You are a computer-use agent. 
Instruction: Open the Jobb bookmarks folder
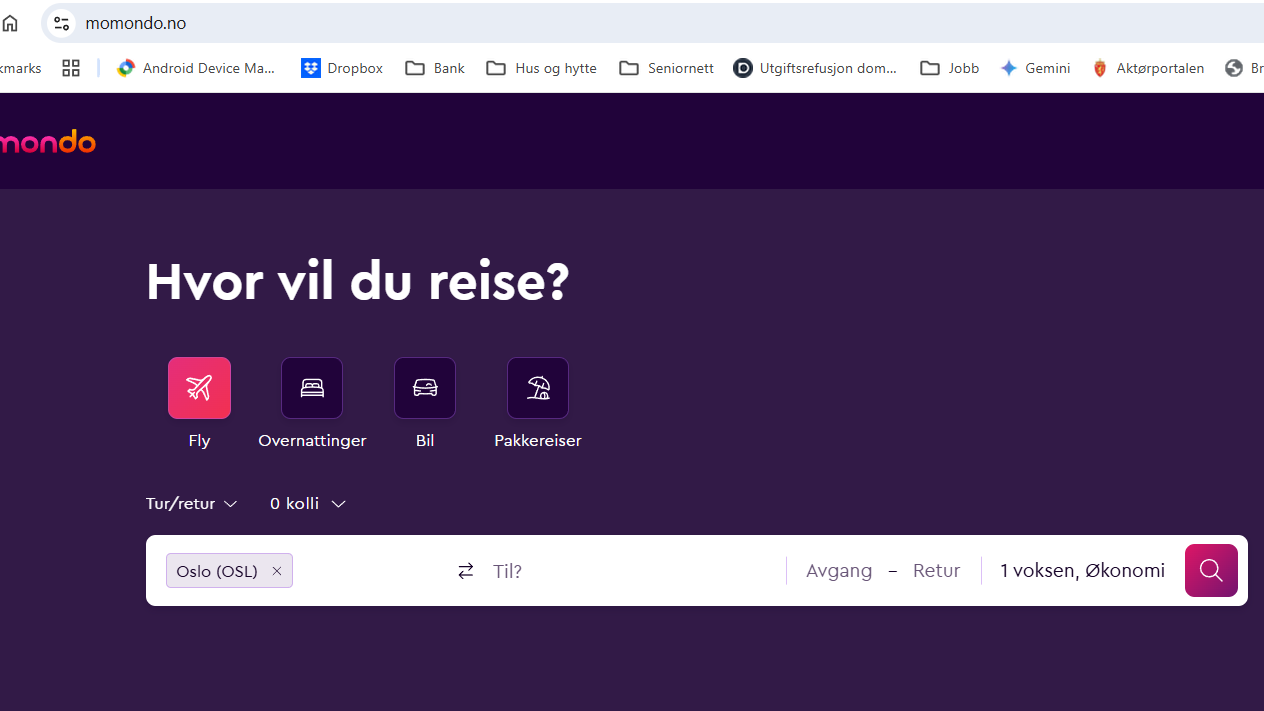point(948,68)
